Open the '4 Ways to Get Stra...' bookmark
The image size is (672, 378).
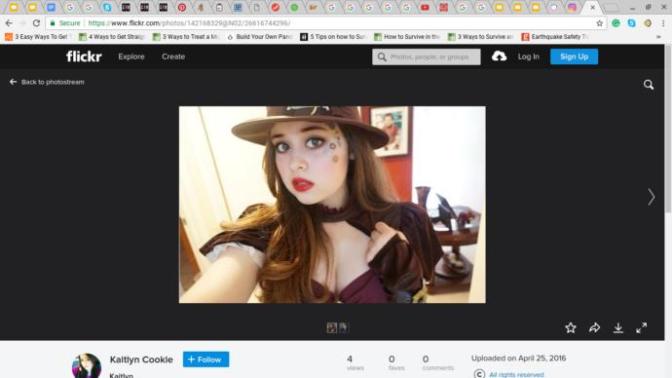(x=111, y=37)
